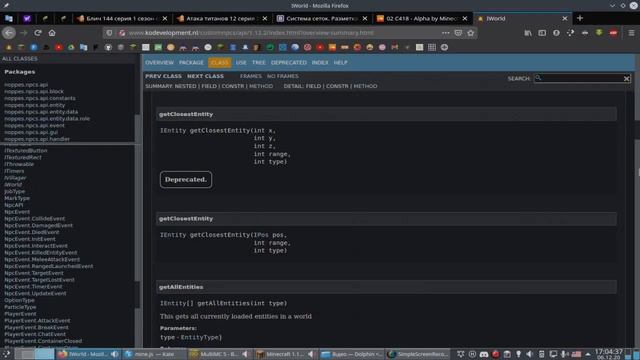Open the TREE navigation link
Screen dimensions: 640x360
coord(258,62)
